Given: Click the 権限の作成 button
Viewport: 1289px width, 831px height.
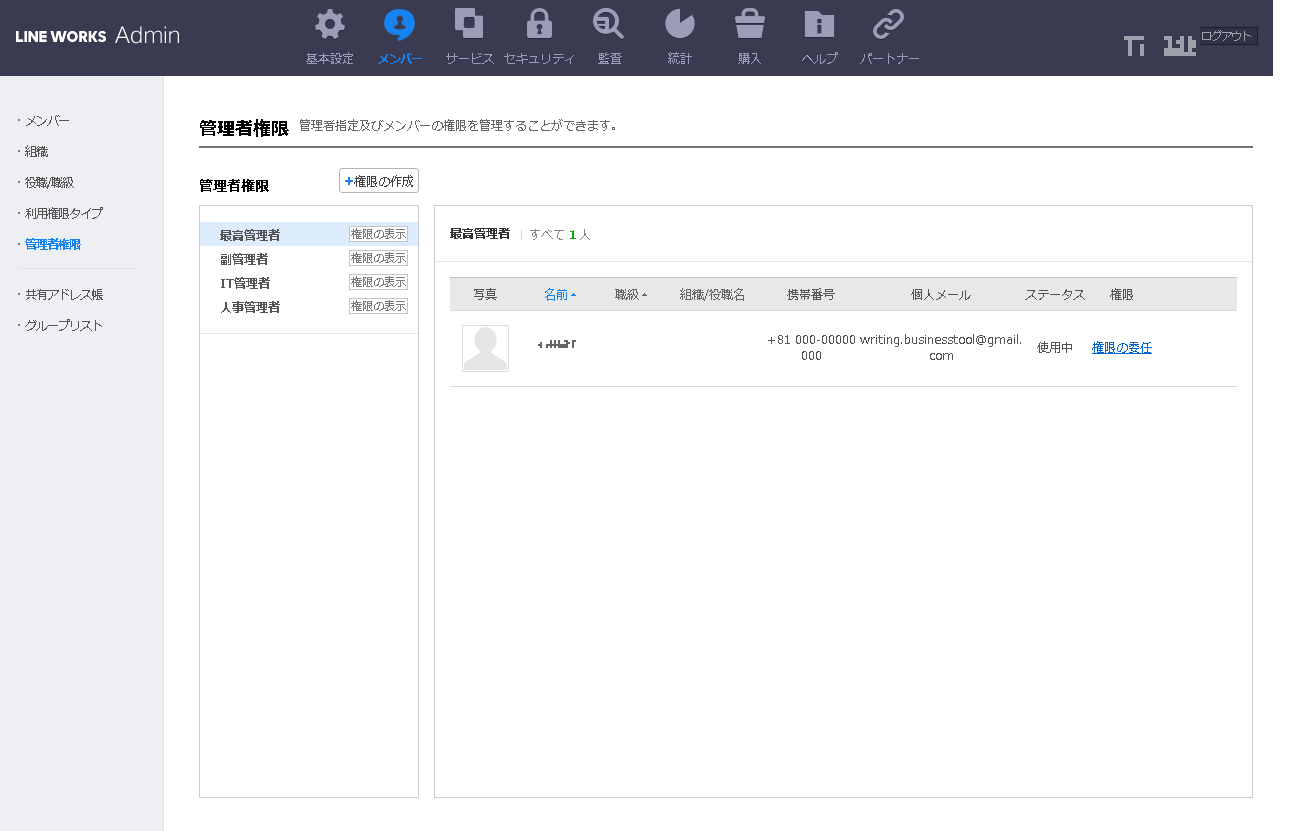Looking at the screenshot, I should [379, 181].
